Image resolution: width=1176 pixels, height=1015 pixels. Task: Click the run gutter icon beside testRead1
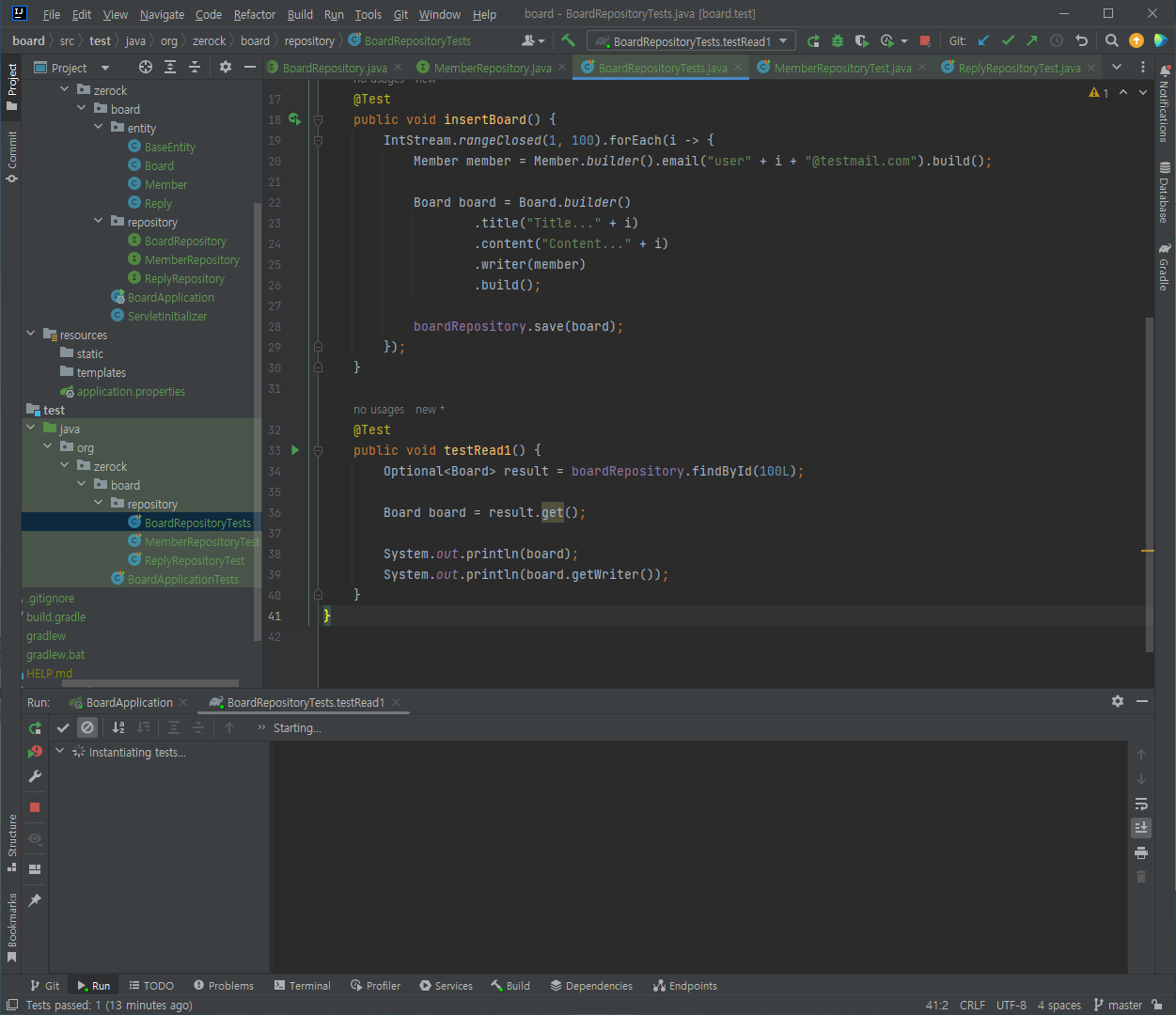coord(295,450)
